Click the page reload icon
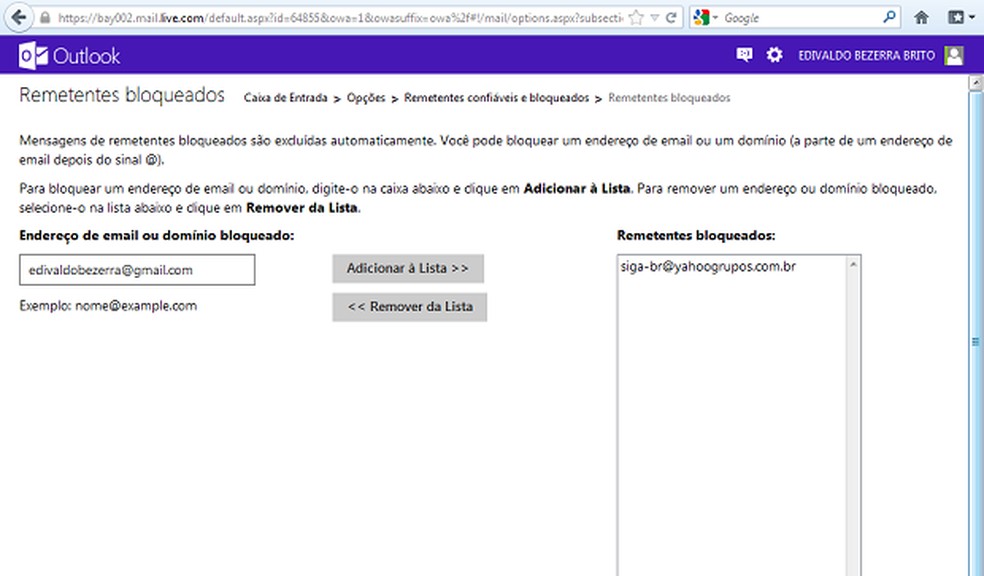 pyautogui.click(x=671, y=17)
